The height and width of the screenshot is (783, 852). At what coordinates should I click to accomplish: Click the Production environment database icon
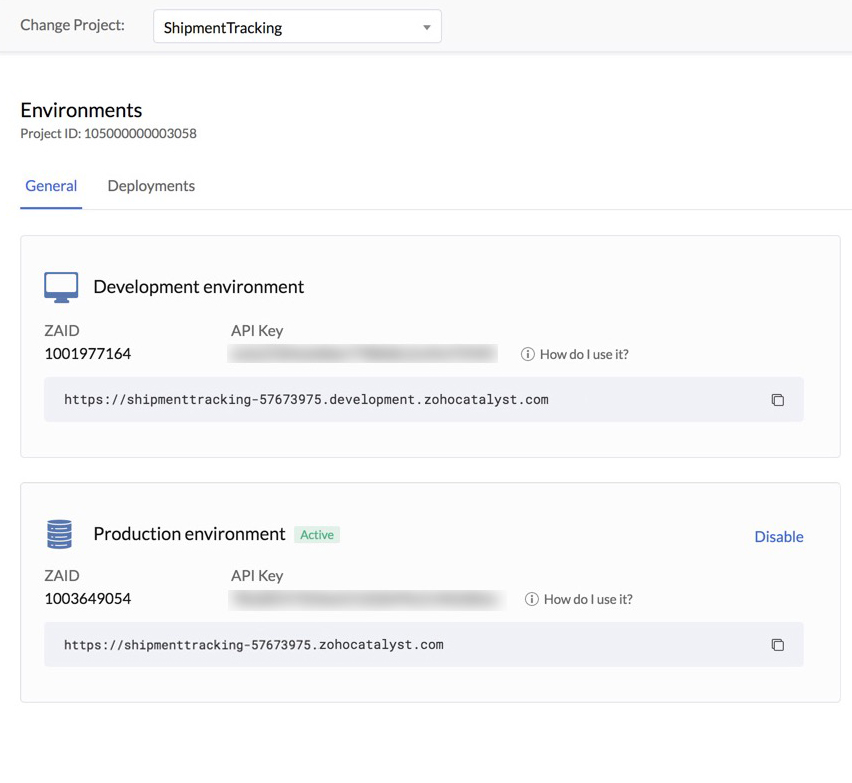(x=59, y=533)
